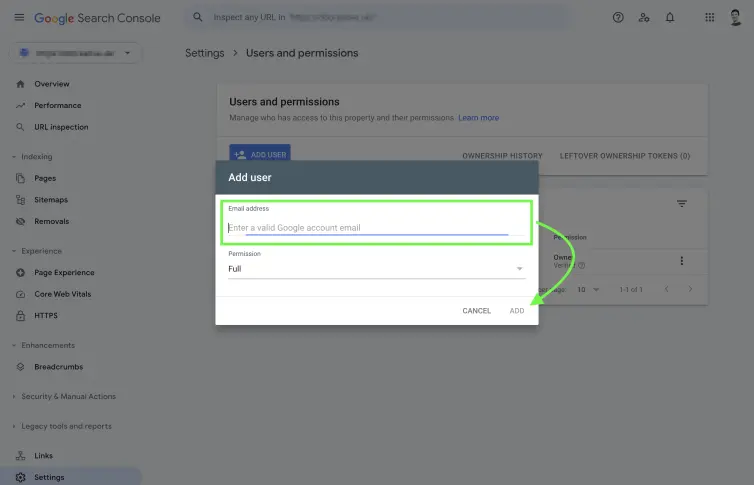This screenshot has height=485, width=754.
Task: Click the Cancel button in dialog
Action: 476,311
